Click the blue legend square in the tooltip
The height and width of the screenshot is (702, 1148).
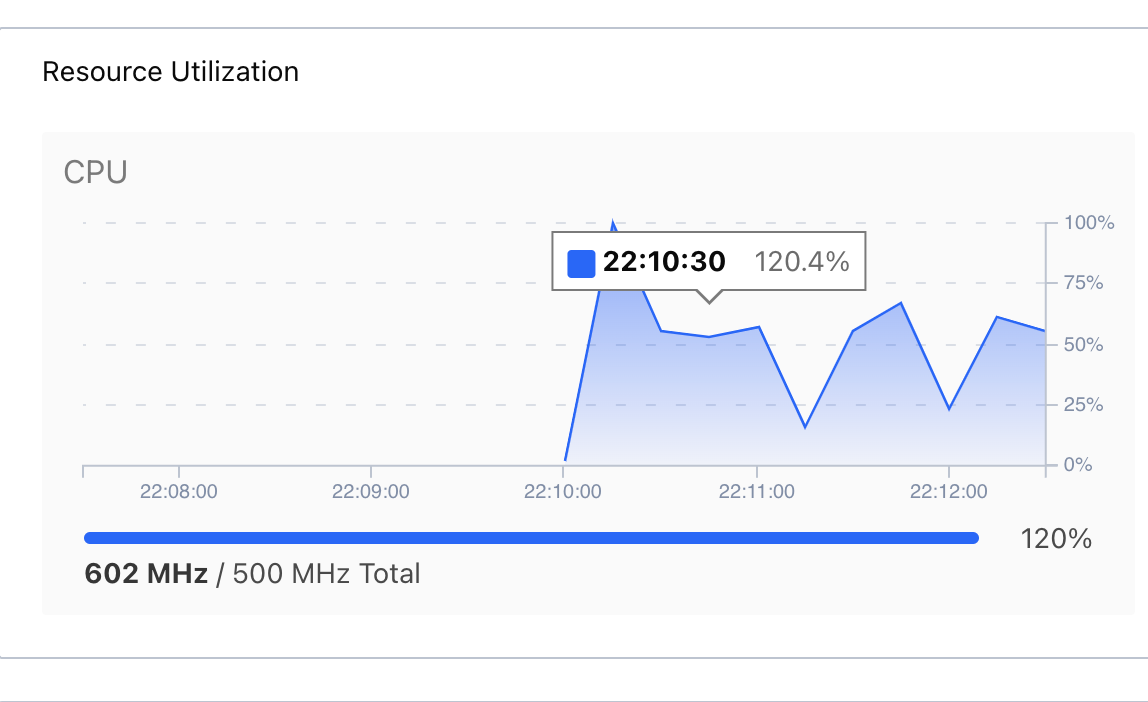coord(581,262)
